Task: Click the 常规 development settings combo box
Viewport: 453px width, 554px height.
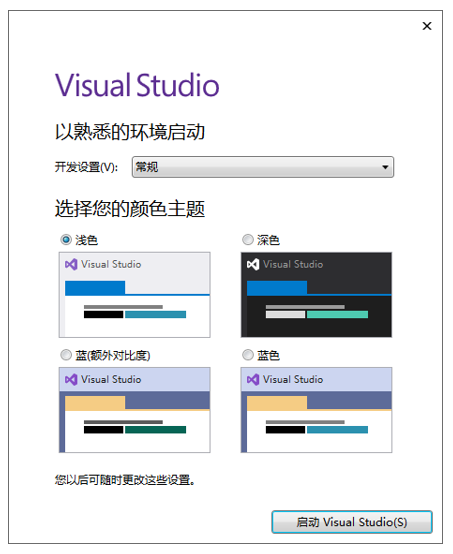Action: click(263, 167)
